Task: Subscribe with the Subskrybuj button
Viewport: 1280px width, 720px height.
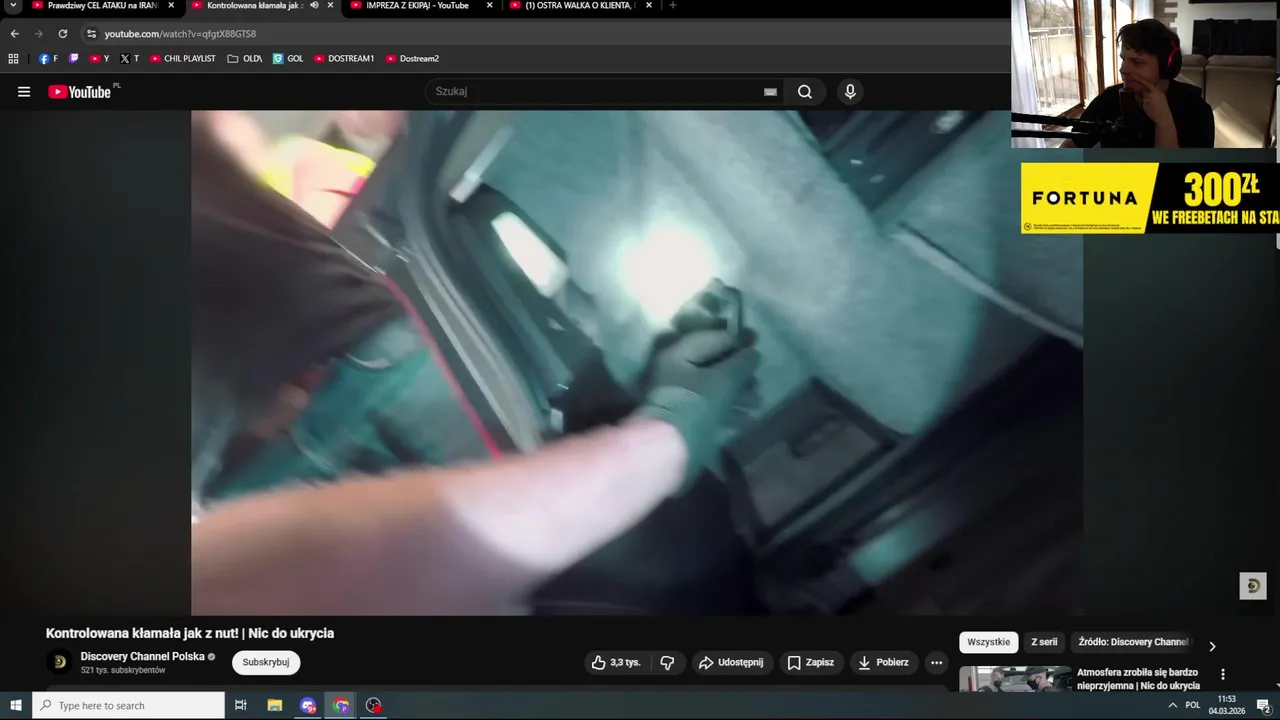Action: point(266,662)
